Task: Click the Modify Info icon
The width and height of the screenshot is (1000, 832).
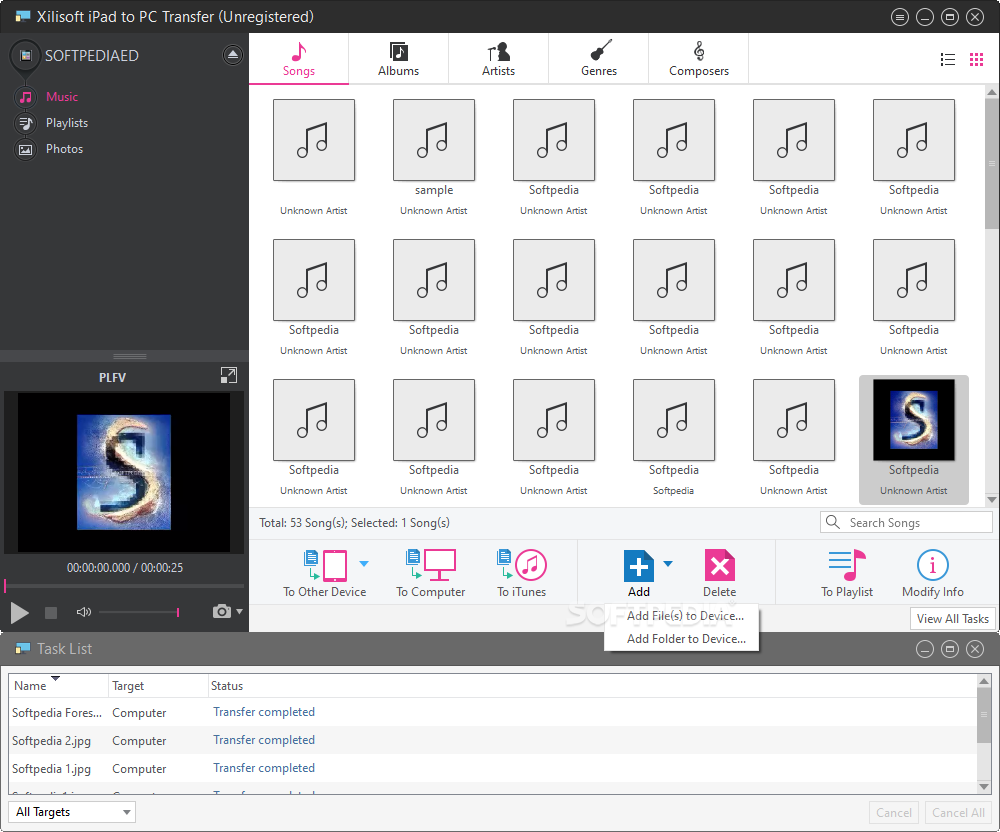Action: point(932,566)
